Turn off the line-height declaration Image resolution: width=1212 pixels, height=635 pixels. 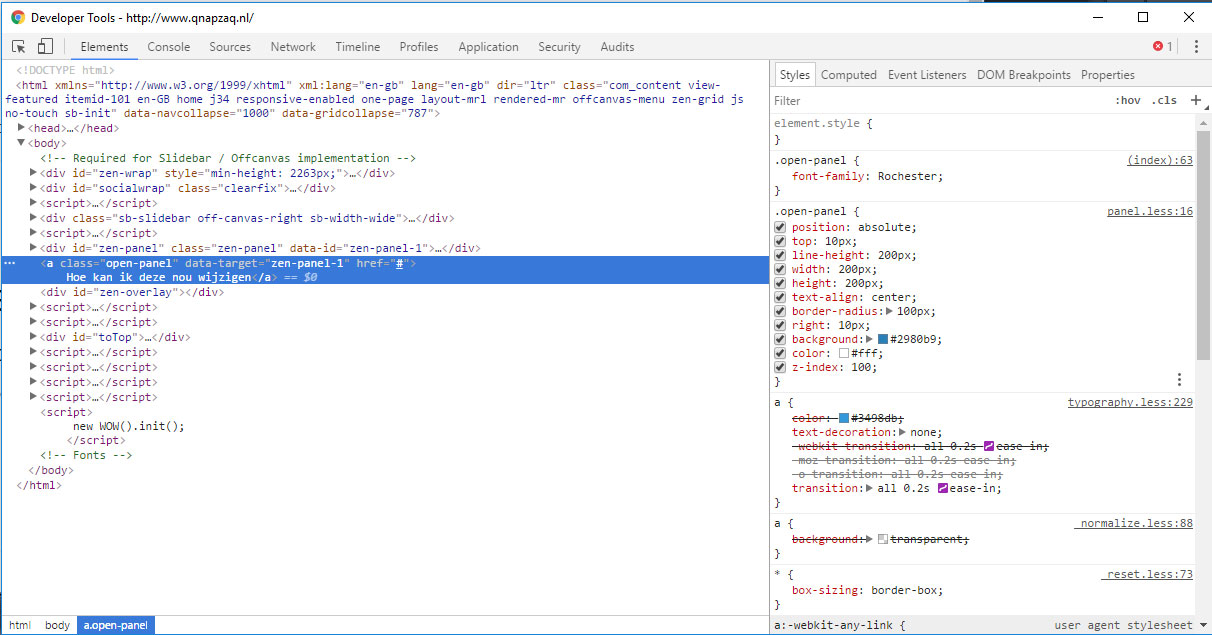pos(781,255)
